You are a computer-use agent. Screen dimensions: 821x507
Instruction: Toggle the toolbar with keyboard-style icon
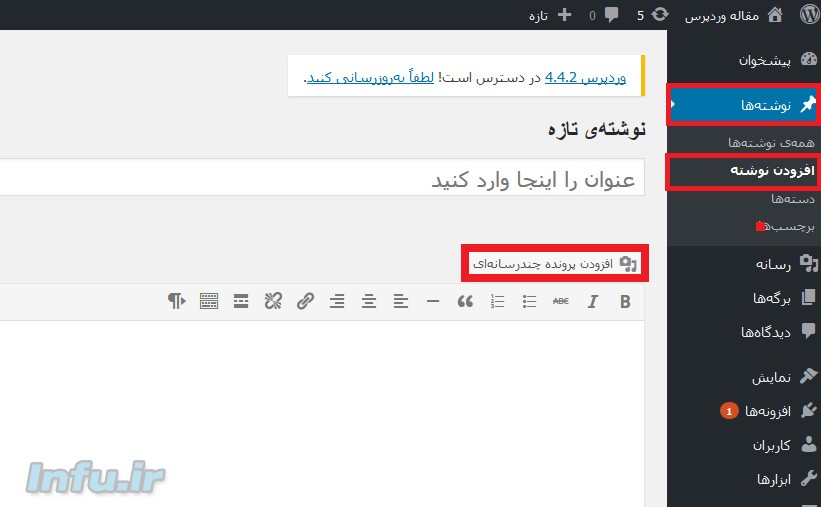pos(209,301)
